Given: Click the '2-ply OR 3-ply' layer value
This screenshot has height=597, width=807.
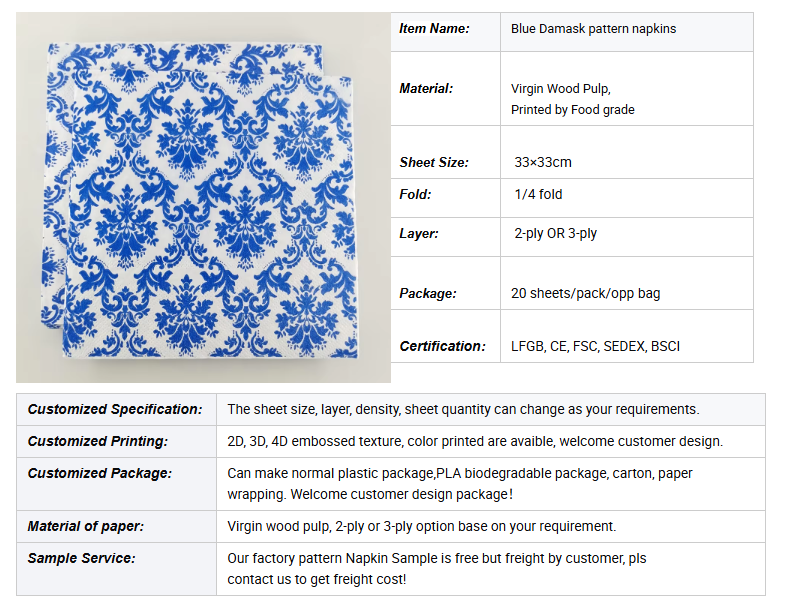Looking at the screenshot, I should pyautogui.click(x=555, y=233).
